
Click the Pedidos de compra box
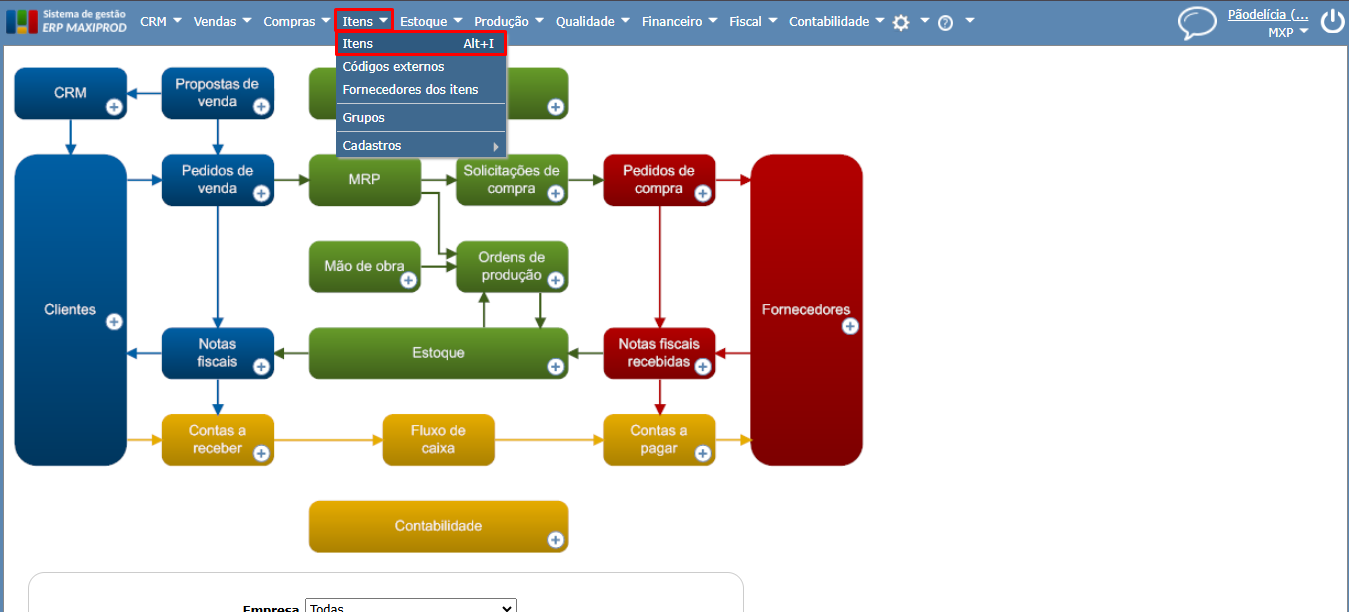point(659,180)
